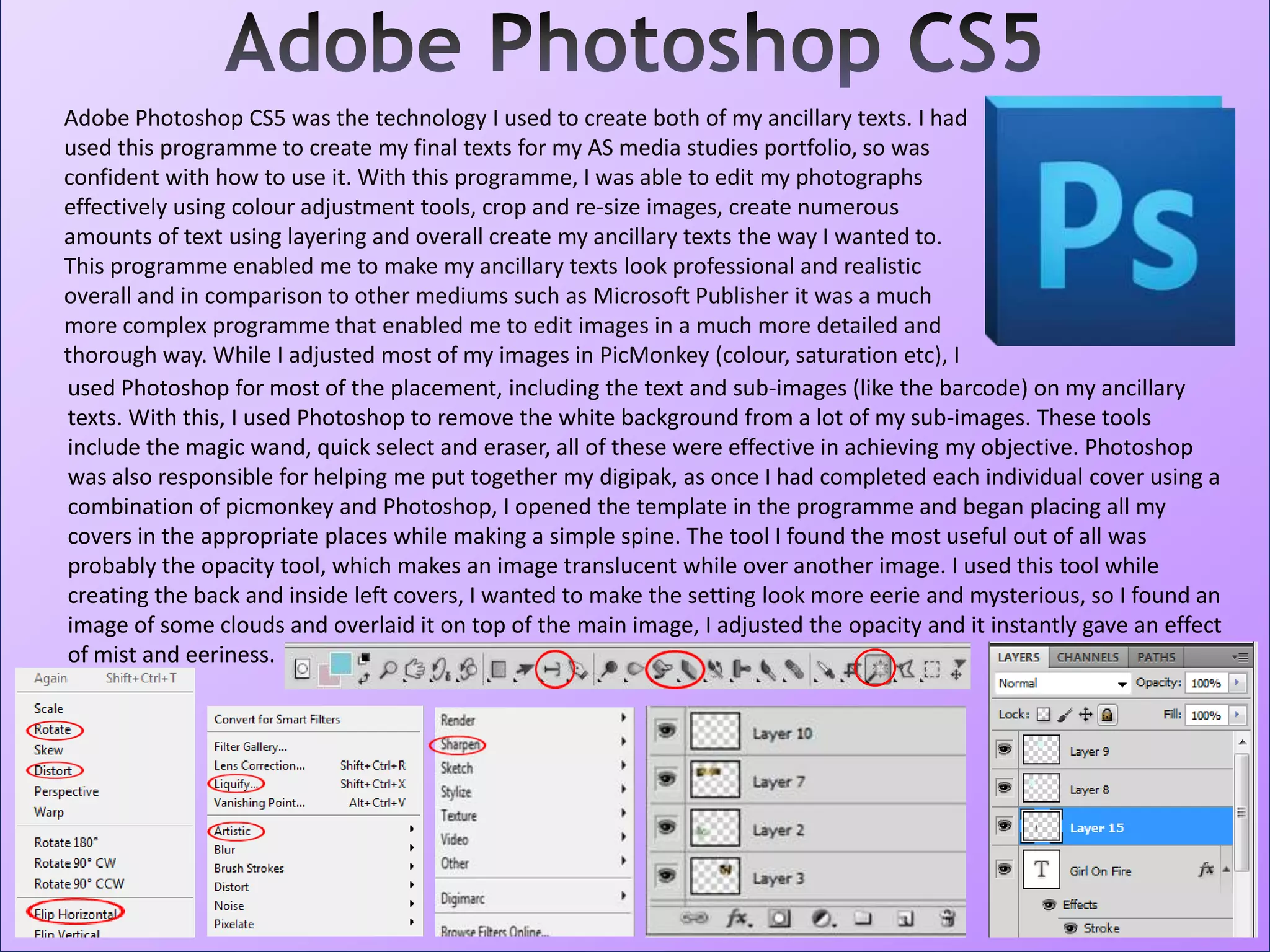Image resolution: width=1270 pixels, height=952 pixels.
Task: Select the Dodge tool
Action: [608, 669]
